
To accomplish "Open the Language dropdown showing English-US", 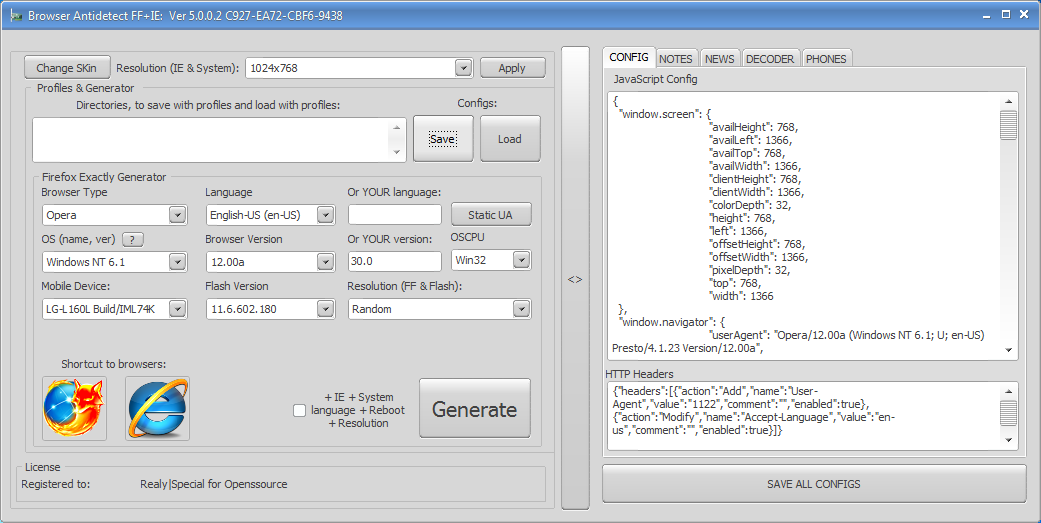I will pos(325,215).
